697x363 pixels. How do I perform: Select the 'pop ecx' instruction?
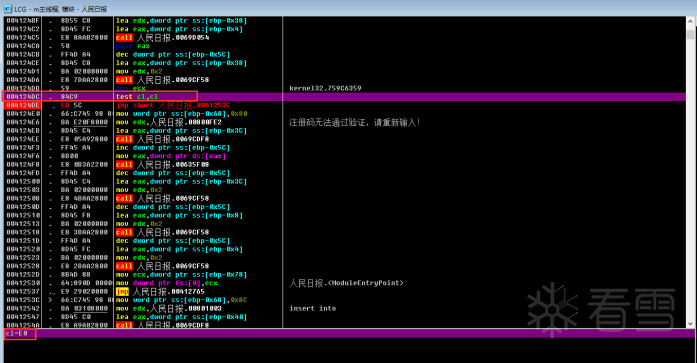(131, 88)
